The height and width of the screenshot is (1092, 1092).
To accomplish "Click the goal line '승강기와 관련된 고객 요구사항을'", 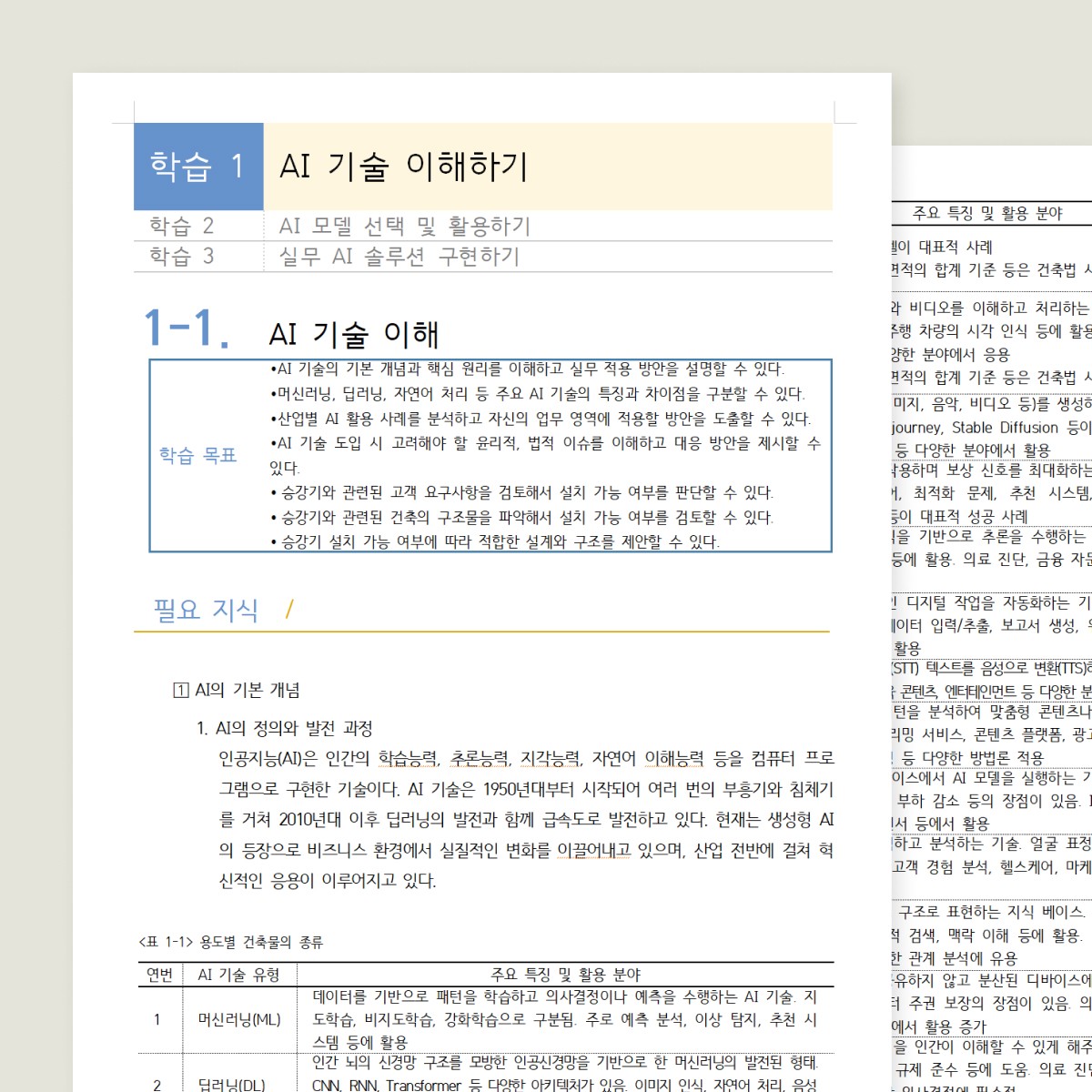I will pyautogui.click(x=521, y=492).
